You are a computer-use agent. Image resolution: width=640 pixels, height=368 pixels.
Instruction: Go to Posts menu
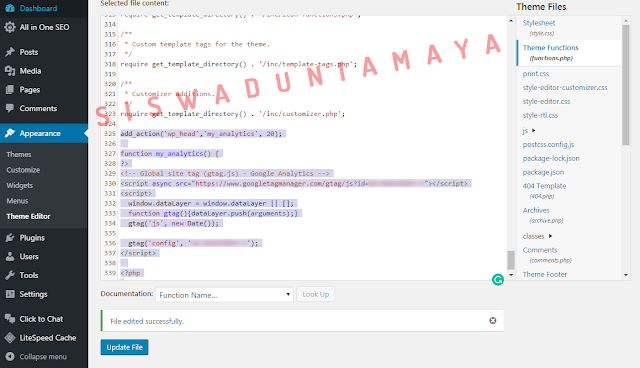[x=29, y=52]
